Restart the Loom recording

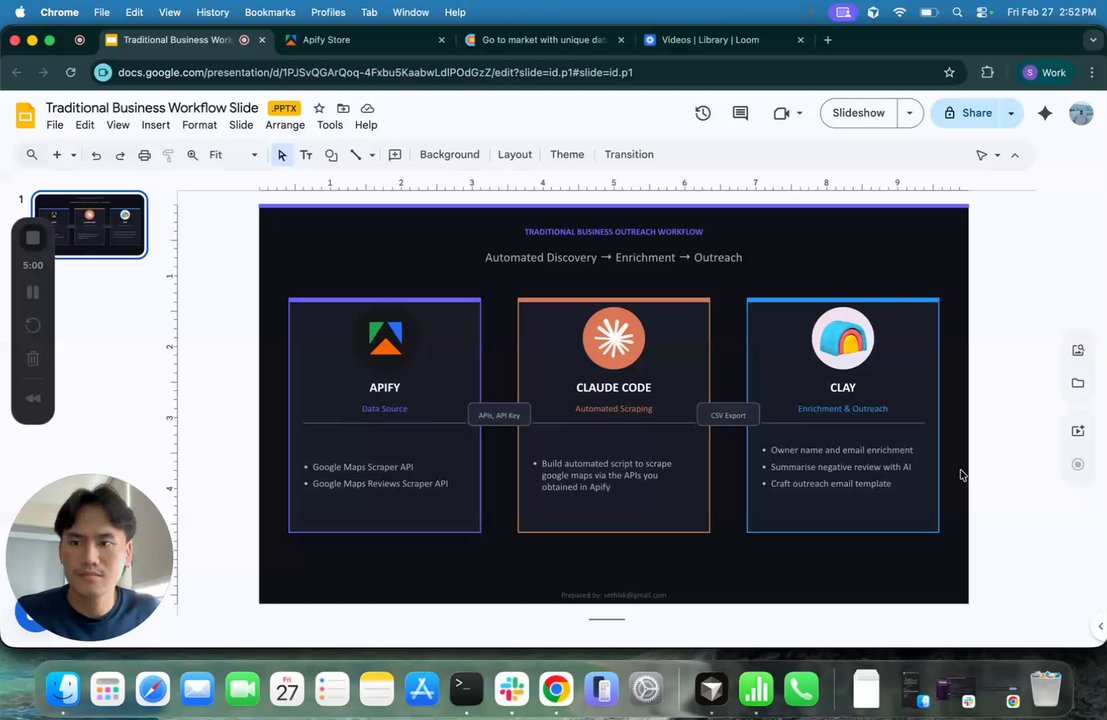coord(32,325)
